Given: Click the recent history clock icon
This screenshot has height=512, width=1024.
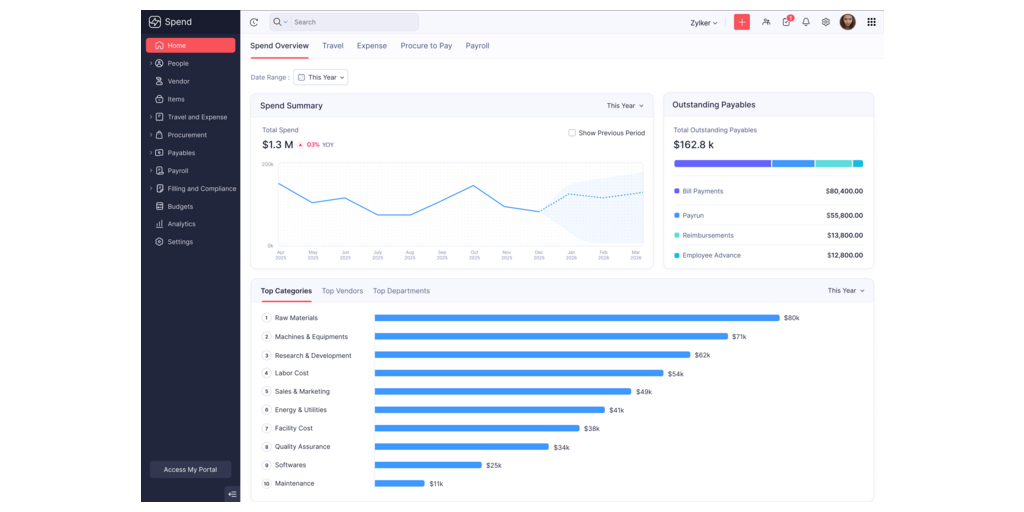Looking at the screenshot, I should click(254, 22).
